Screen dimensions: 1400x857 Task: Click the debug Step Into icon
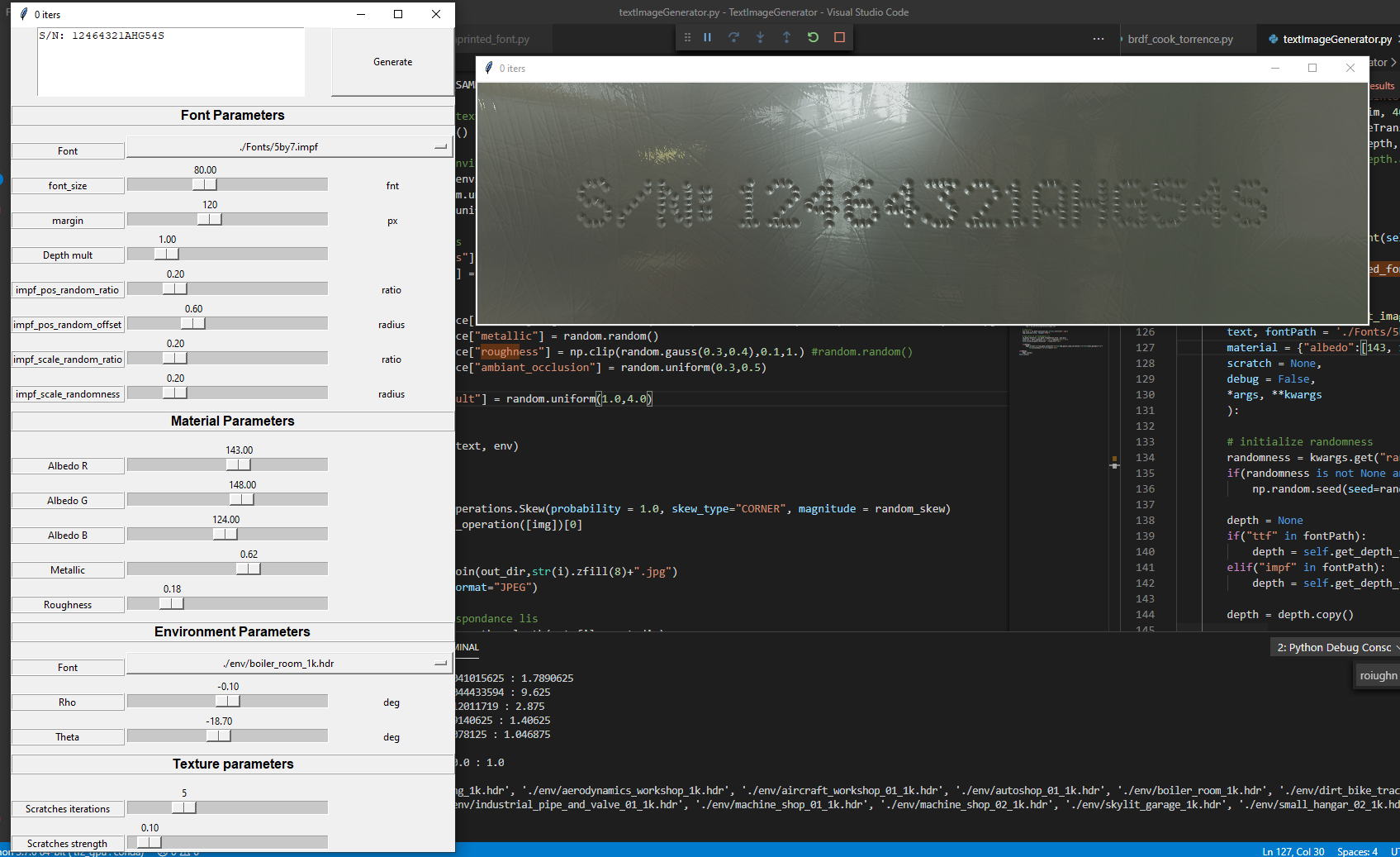[x=760, y=37]
